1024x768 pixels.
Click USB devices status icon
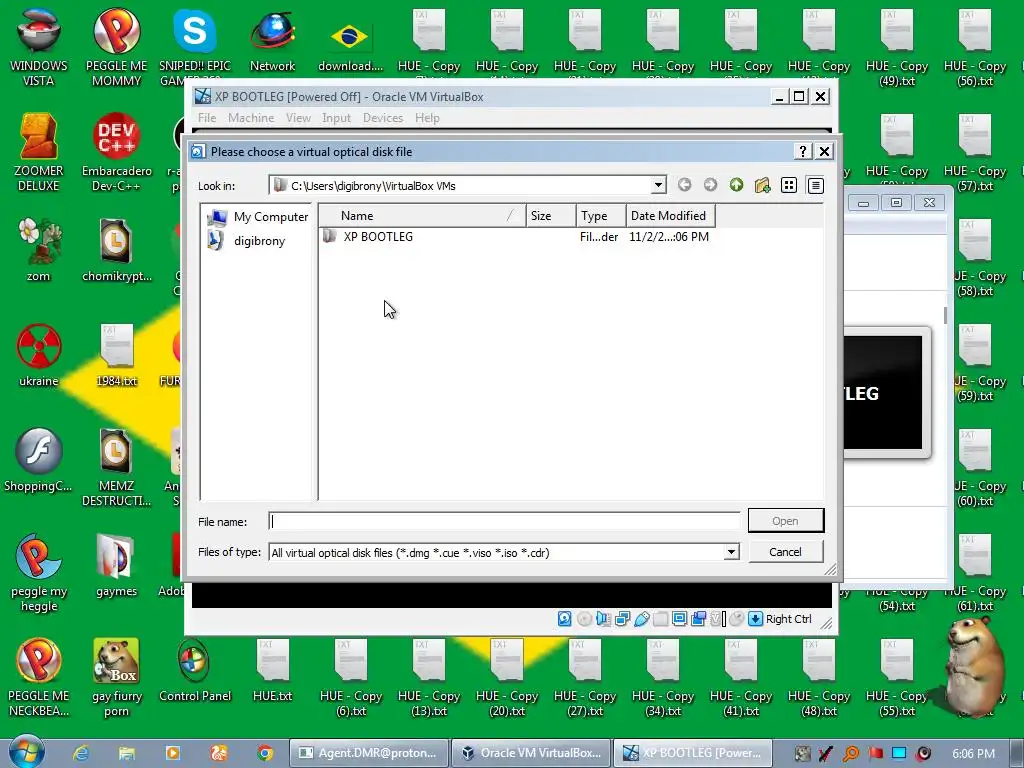coord(641,618)
